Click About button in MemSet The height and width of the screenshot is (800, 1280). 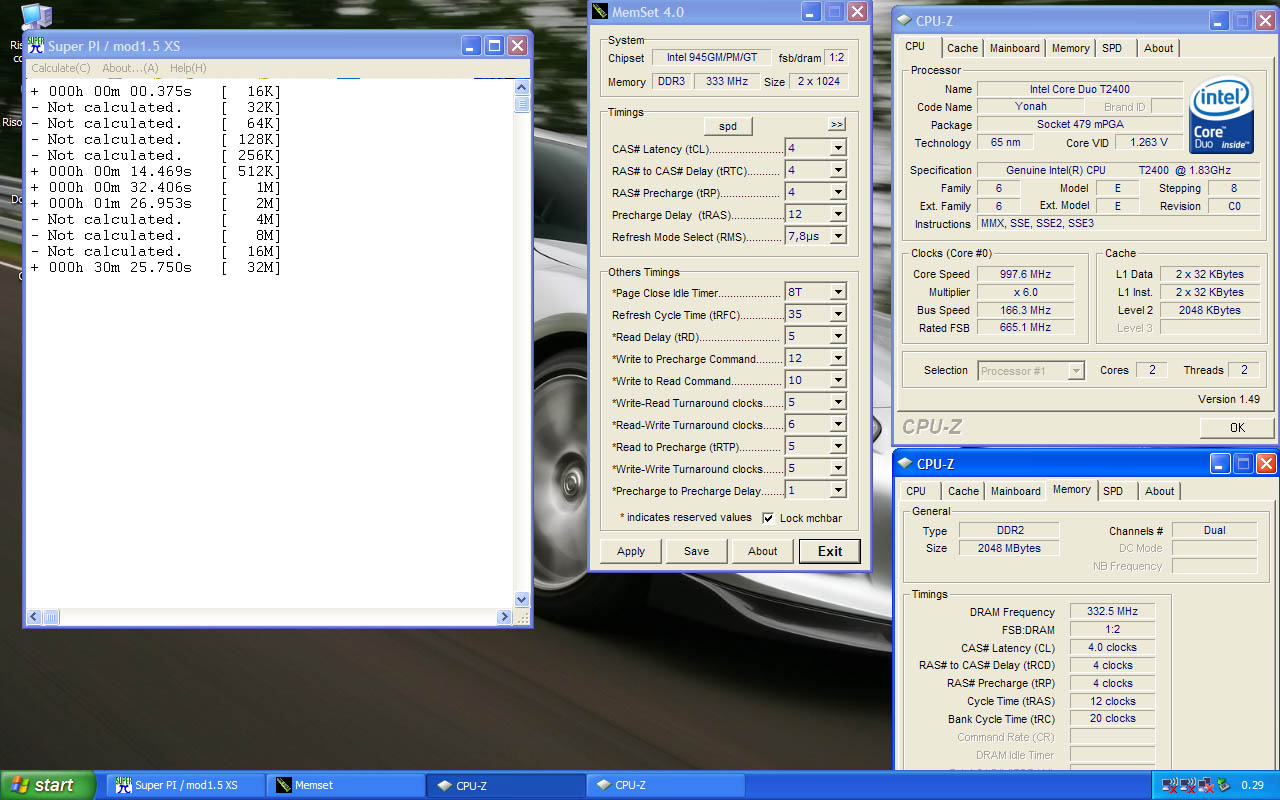click(763, 551)
